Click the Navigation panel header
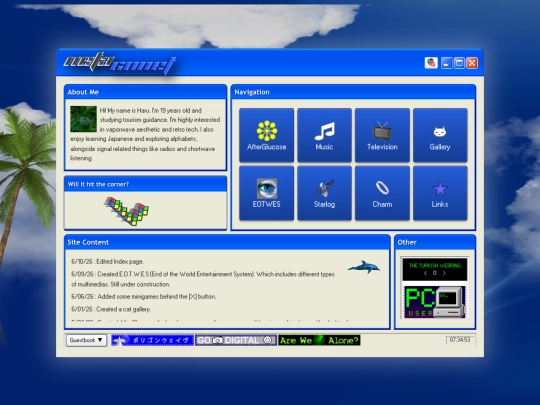 click(x=353, y=92)
